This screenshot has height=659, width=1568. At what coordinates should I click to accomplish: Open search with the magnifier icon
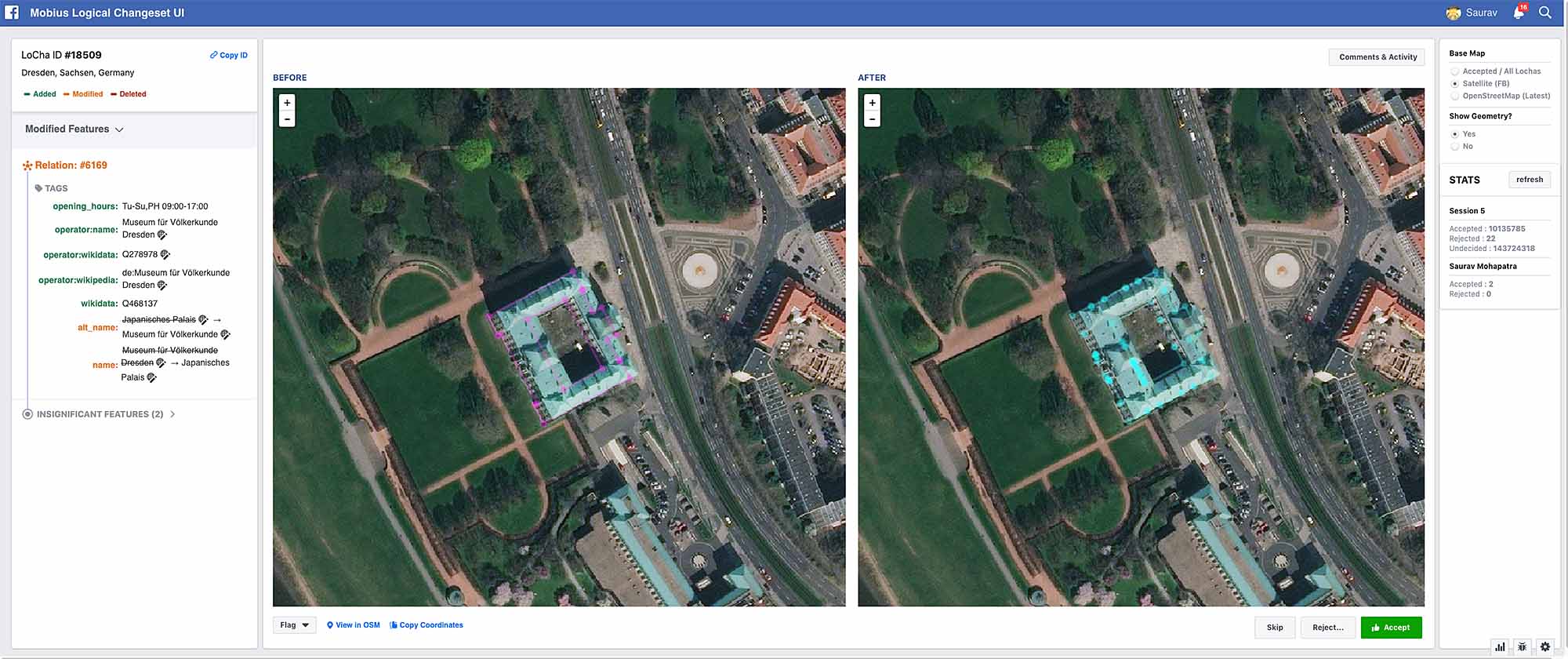pos(1545,13)
